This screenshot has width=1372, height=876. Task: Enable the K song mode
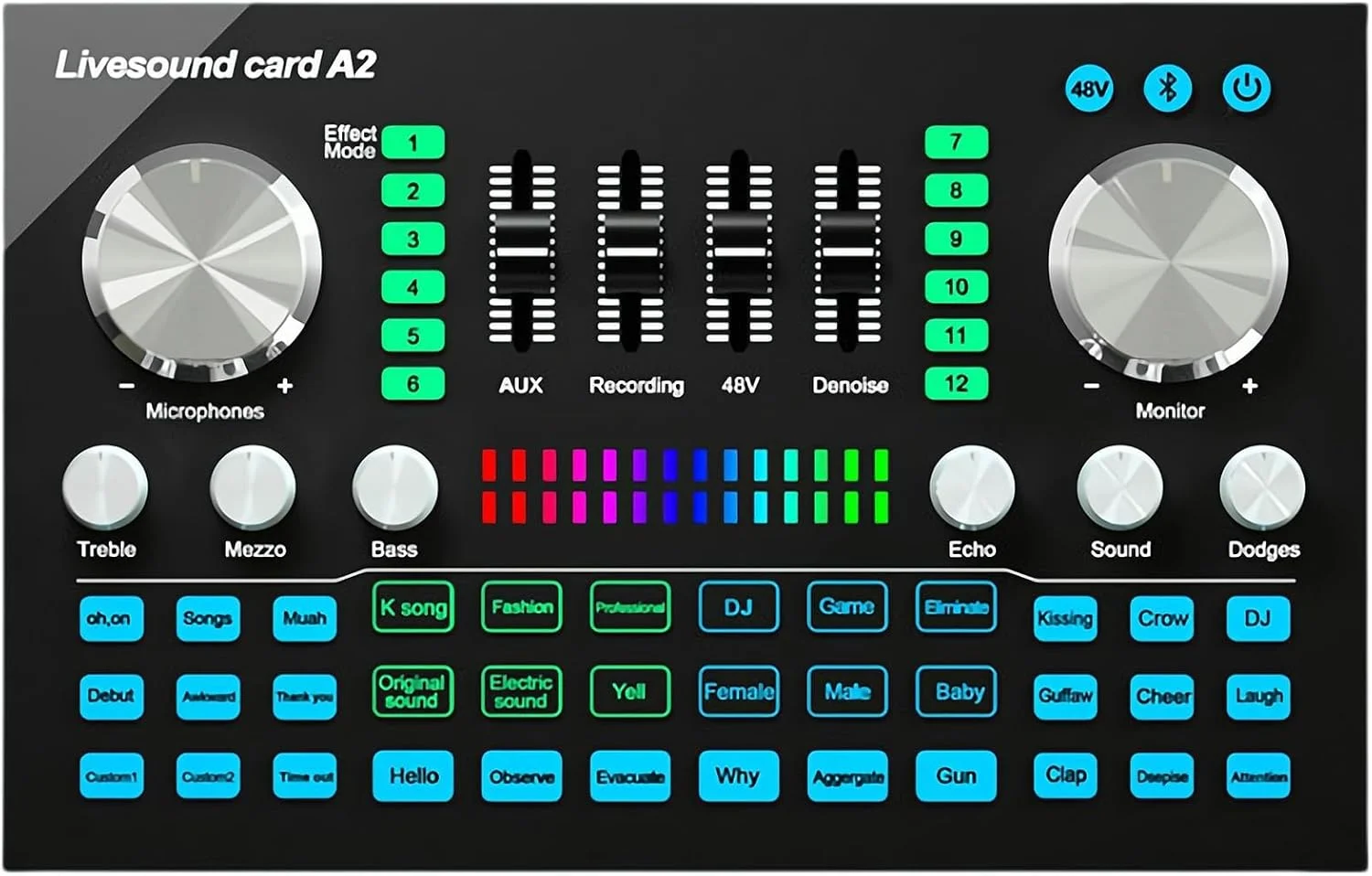(x=413, y=606)
